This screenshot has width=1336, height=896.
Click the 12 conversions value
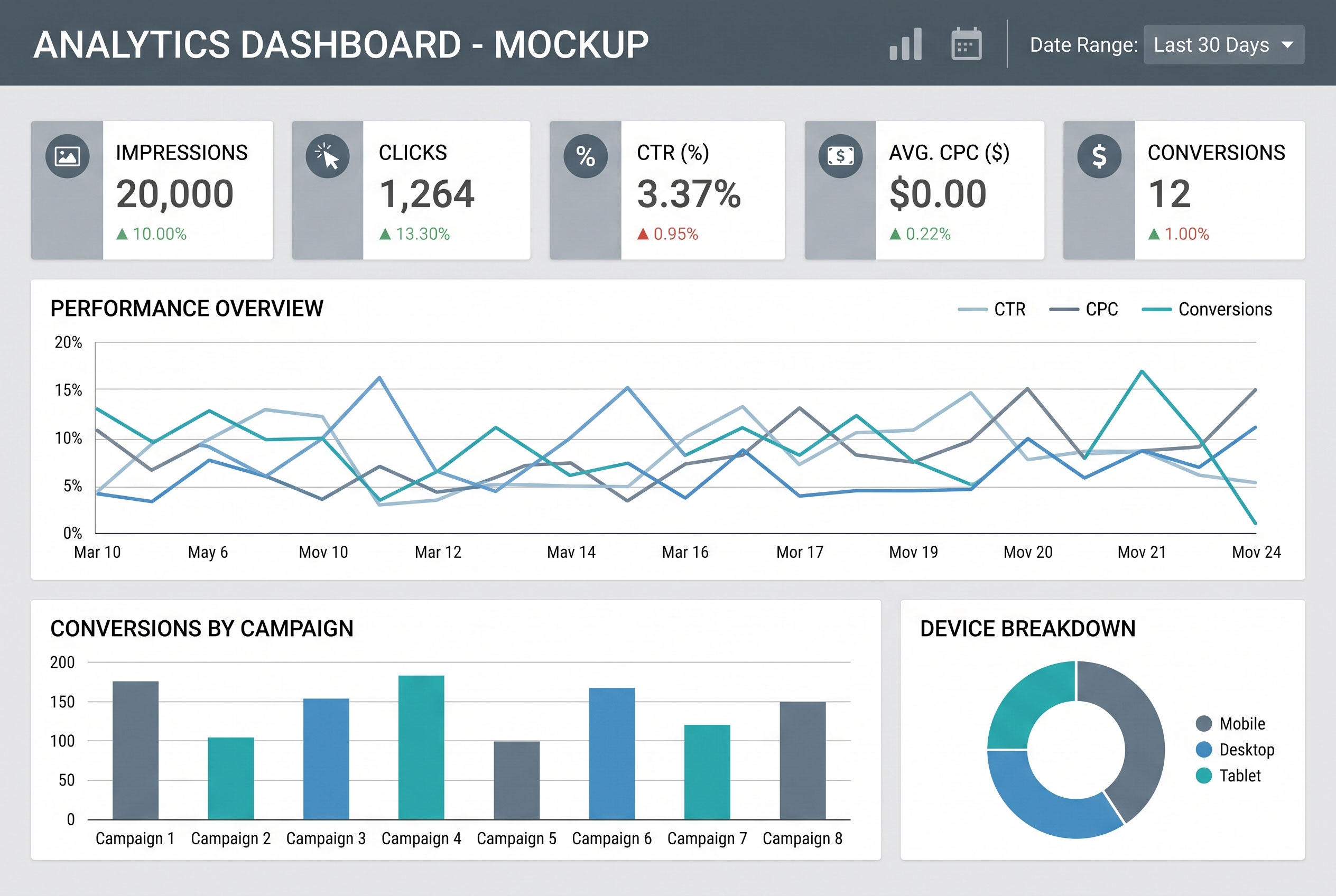click(x=1170, y=194)
